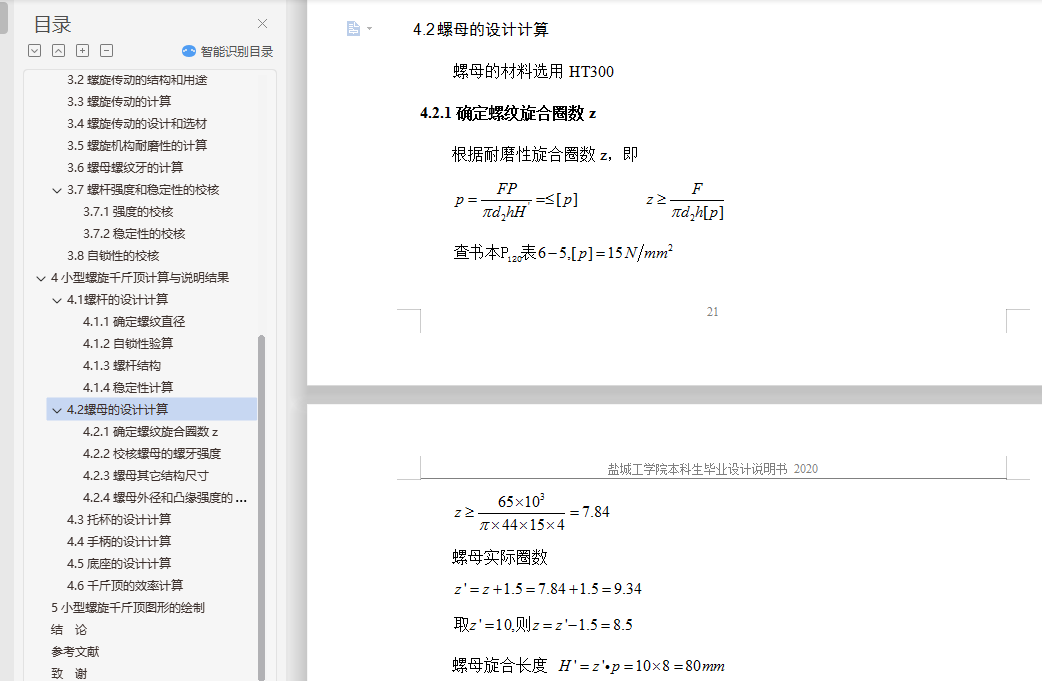Screen dimensions: 1042x681
Task: Open the dropdown arrow next to document icon
Action: coord(369,29)
